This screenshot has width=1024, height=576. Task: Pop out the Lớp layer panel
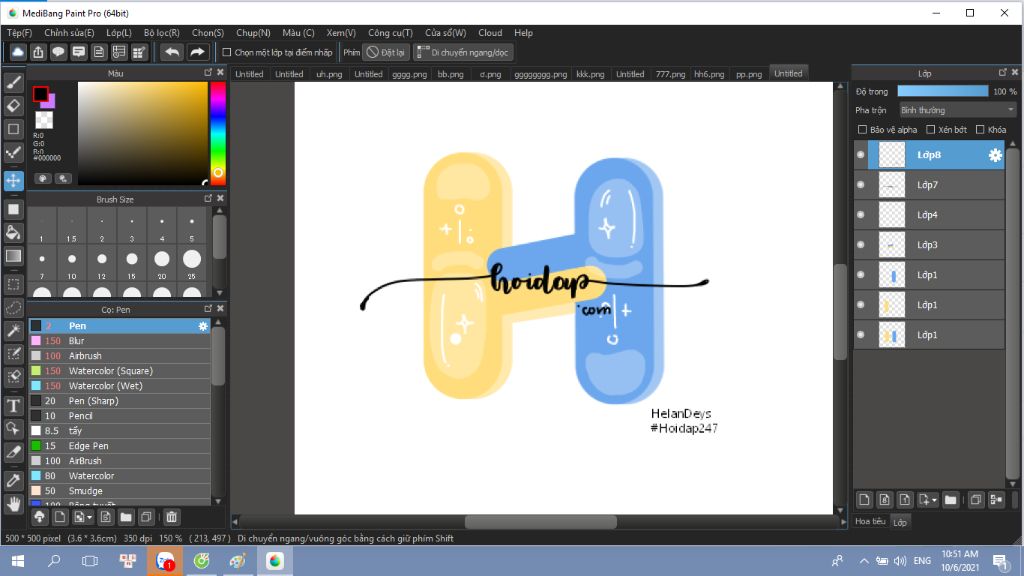(x=1002, y=72)
